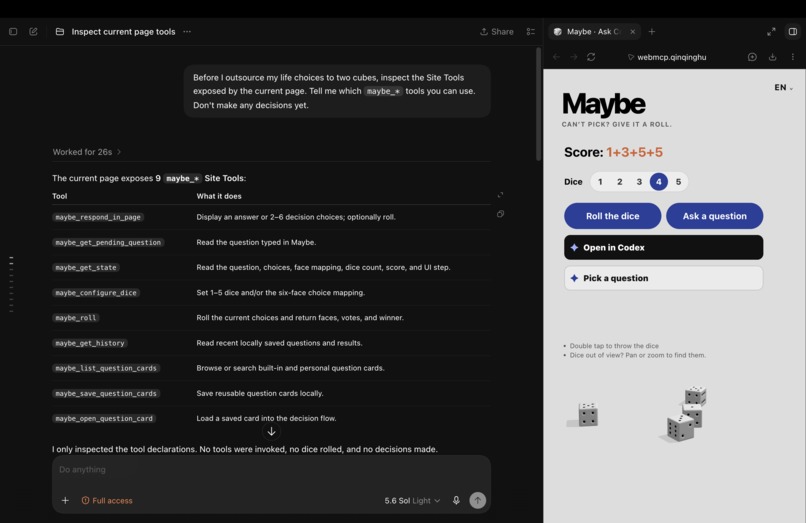806x523 pixels.
Task: Click the maybe_open_question_card tool name
Action: [x=104, y=419]
